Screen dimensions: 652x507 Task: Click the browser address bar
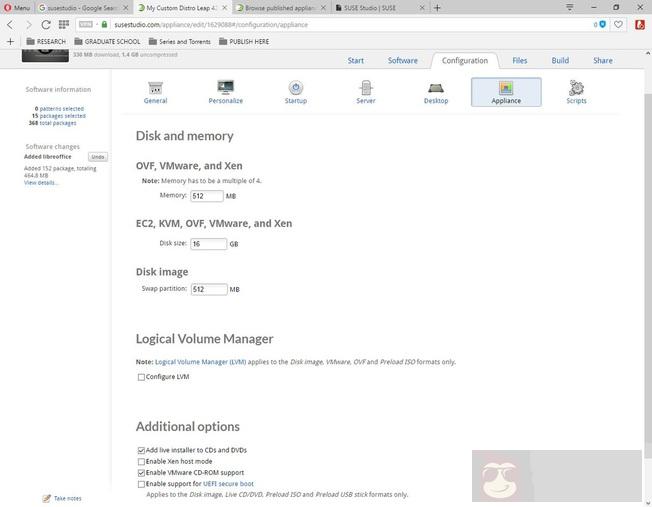pos(333,25)
